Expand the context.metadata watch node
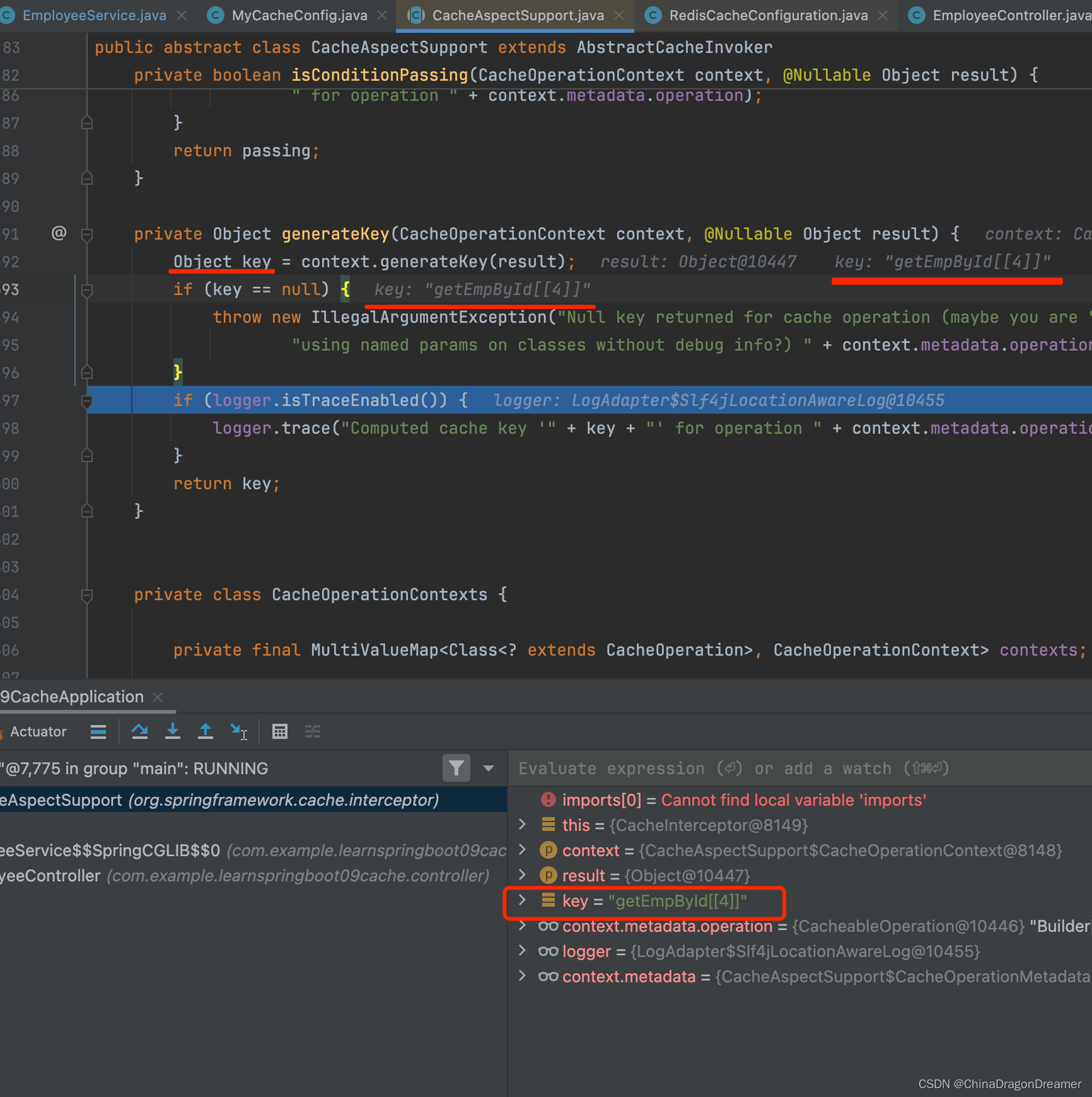 (x=522, y=976)
